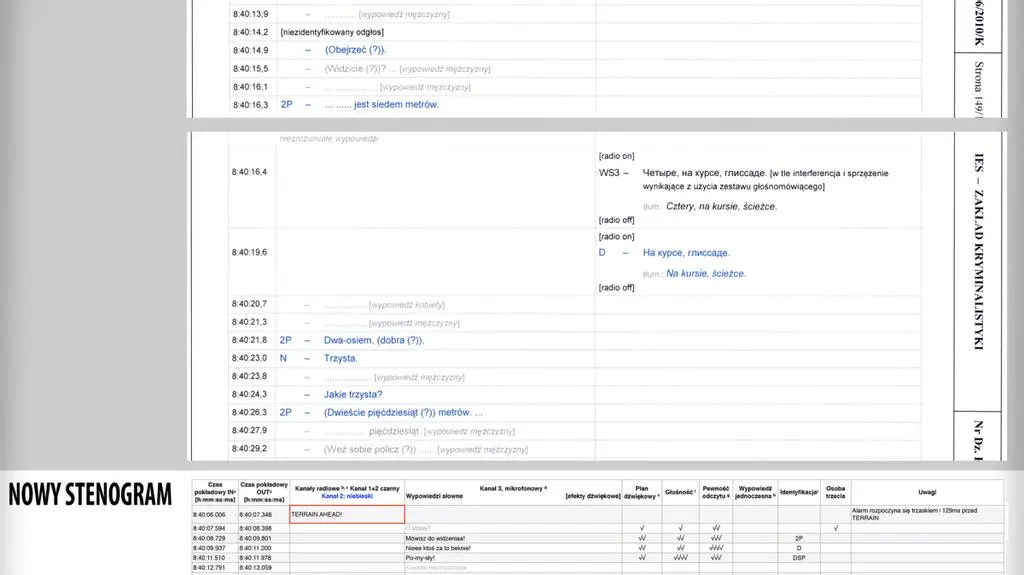Select the Uwagi column header

pos(927,492)
